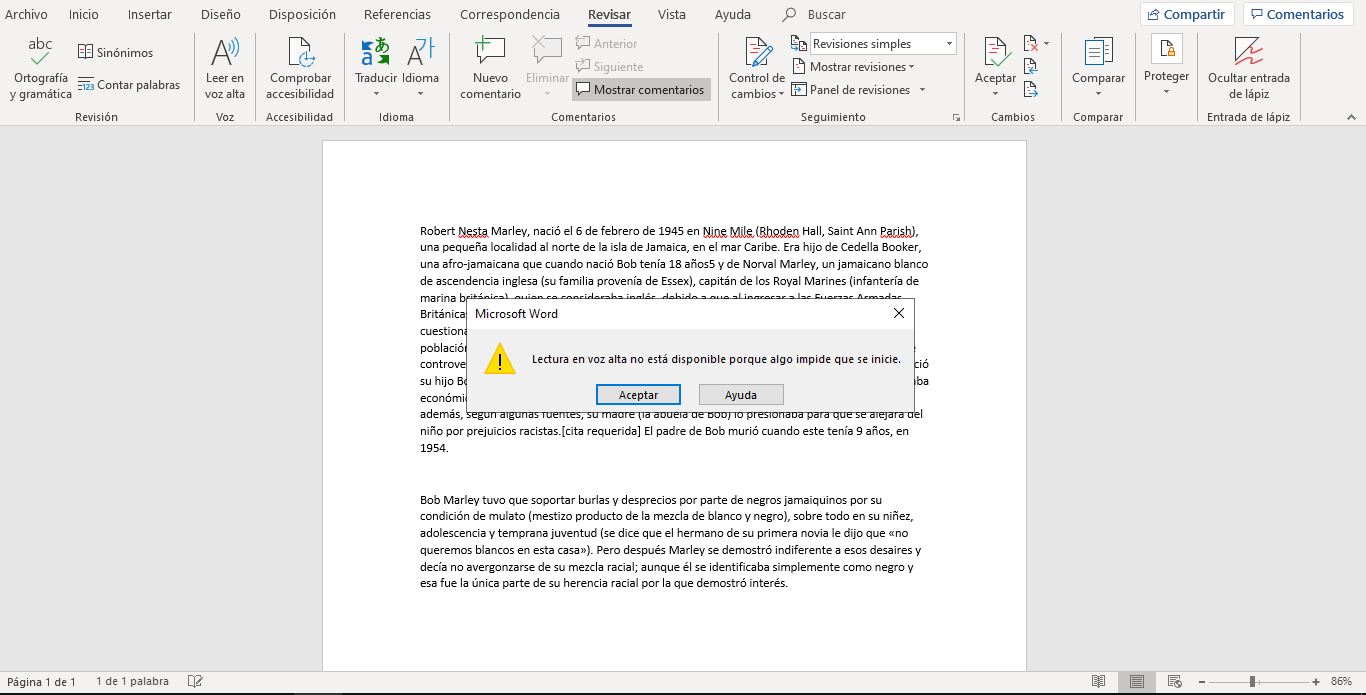Click the Control de cambios icon
Image resolution: width=1366 pixels, height=695 pixels.
757,52
